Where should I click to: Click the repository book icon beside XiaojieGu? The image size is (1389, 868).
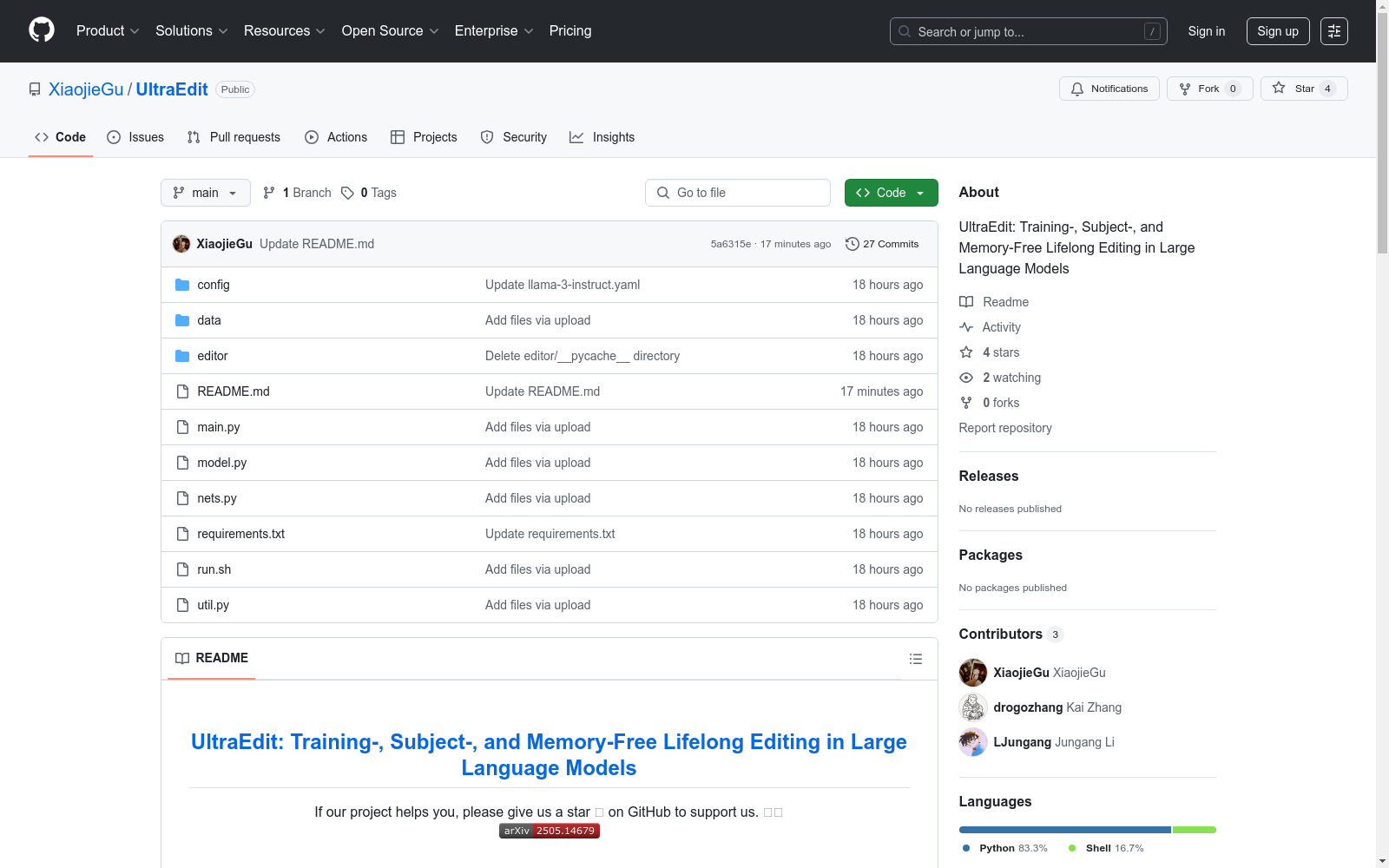(35, 89)
